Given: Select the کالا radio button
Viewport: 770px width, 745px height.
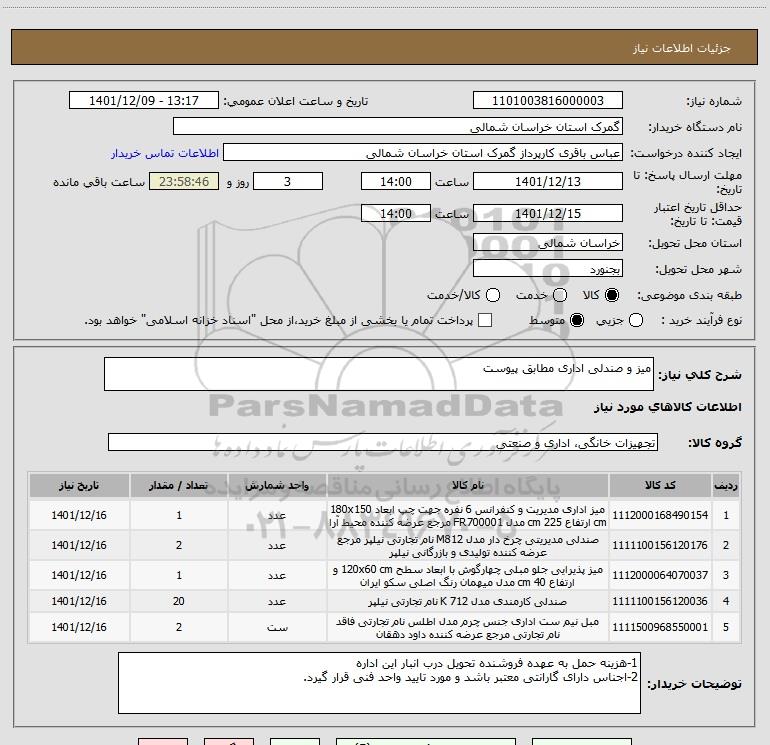Looking at the screenshot, I should (x=612, y=295).
